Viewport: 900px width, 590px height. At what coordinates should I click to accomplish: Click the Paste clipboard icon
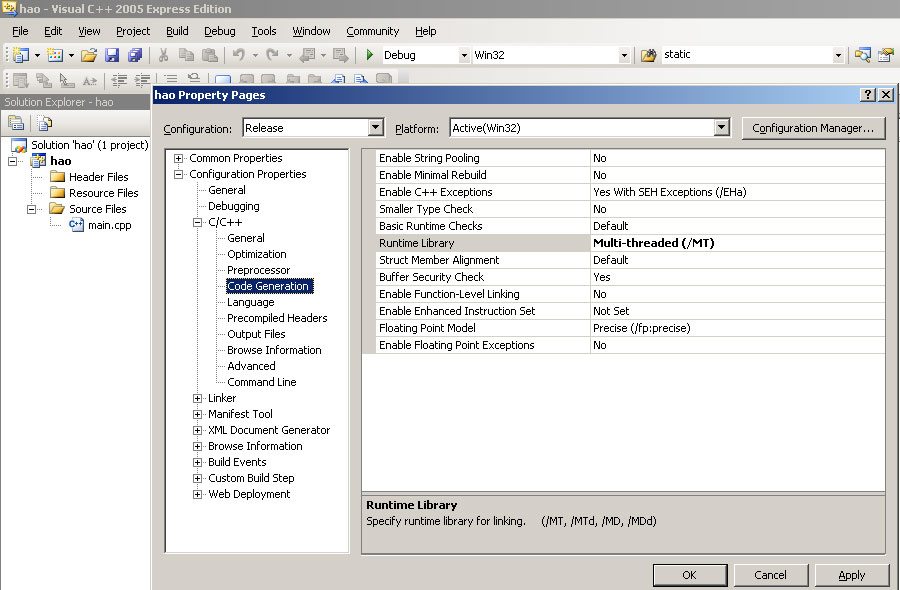pos(210,55)
